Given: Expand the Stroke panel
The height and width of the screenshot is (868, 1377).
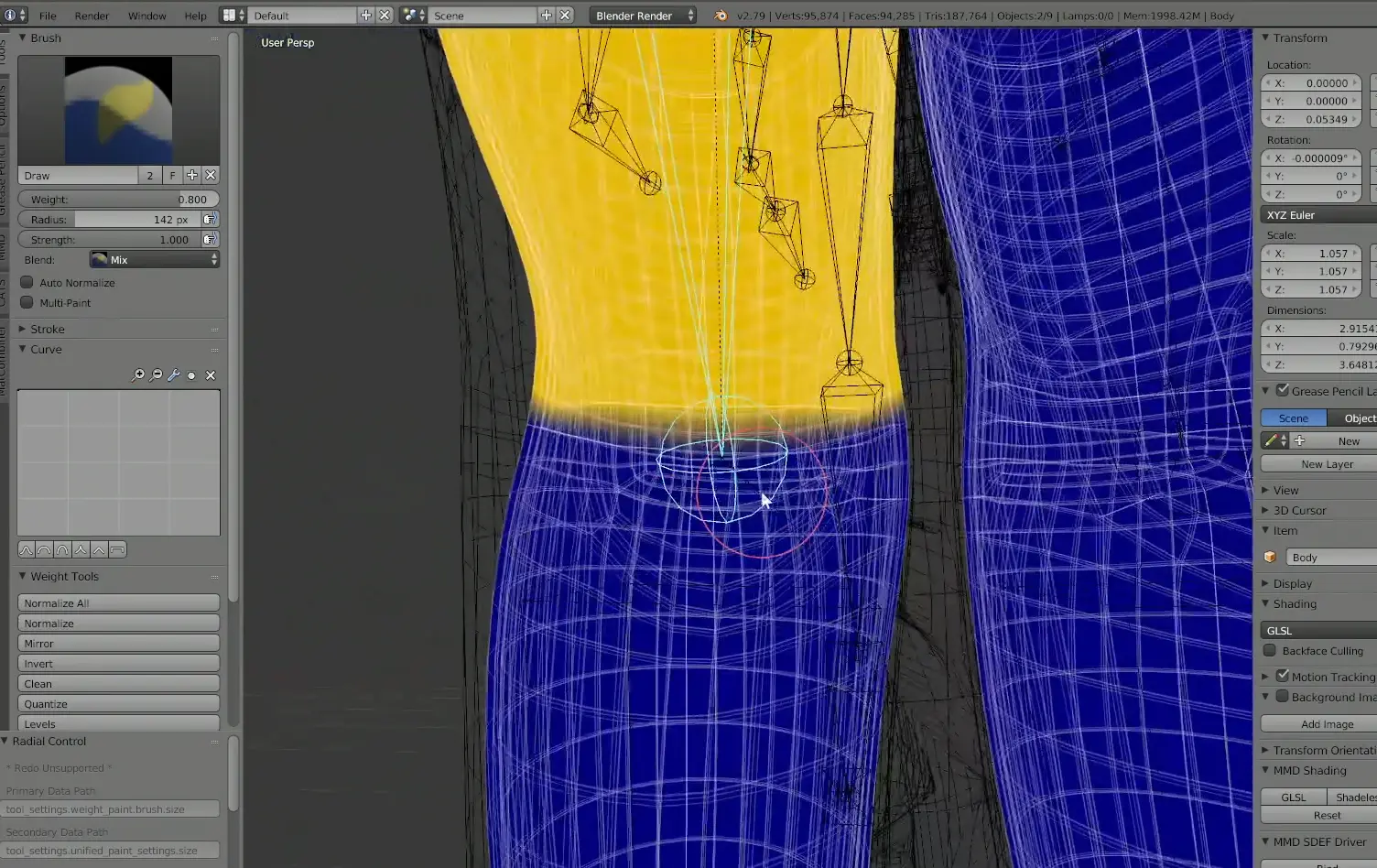Looking at the screenshot, I should click(47, 330).
